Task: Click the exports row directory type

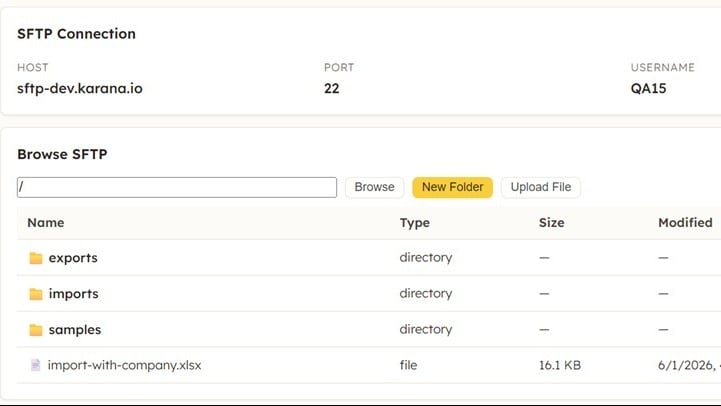Action: (426, 257)
